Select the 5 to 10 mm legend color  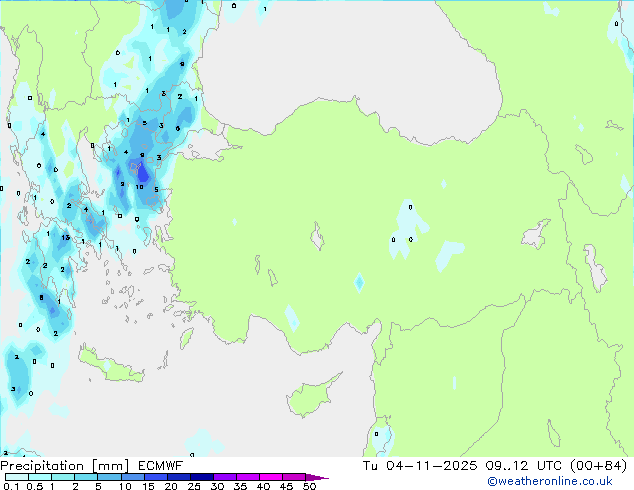point(109,477)
